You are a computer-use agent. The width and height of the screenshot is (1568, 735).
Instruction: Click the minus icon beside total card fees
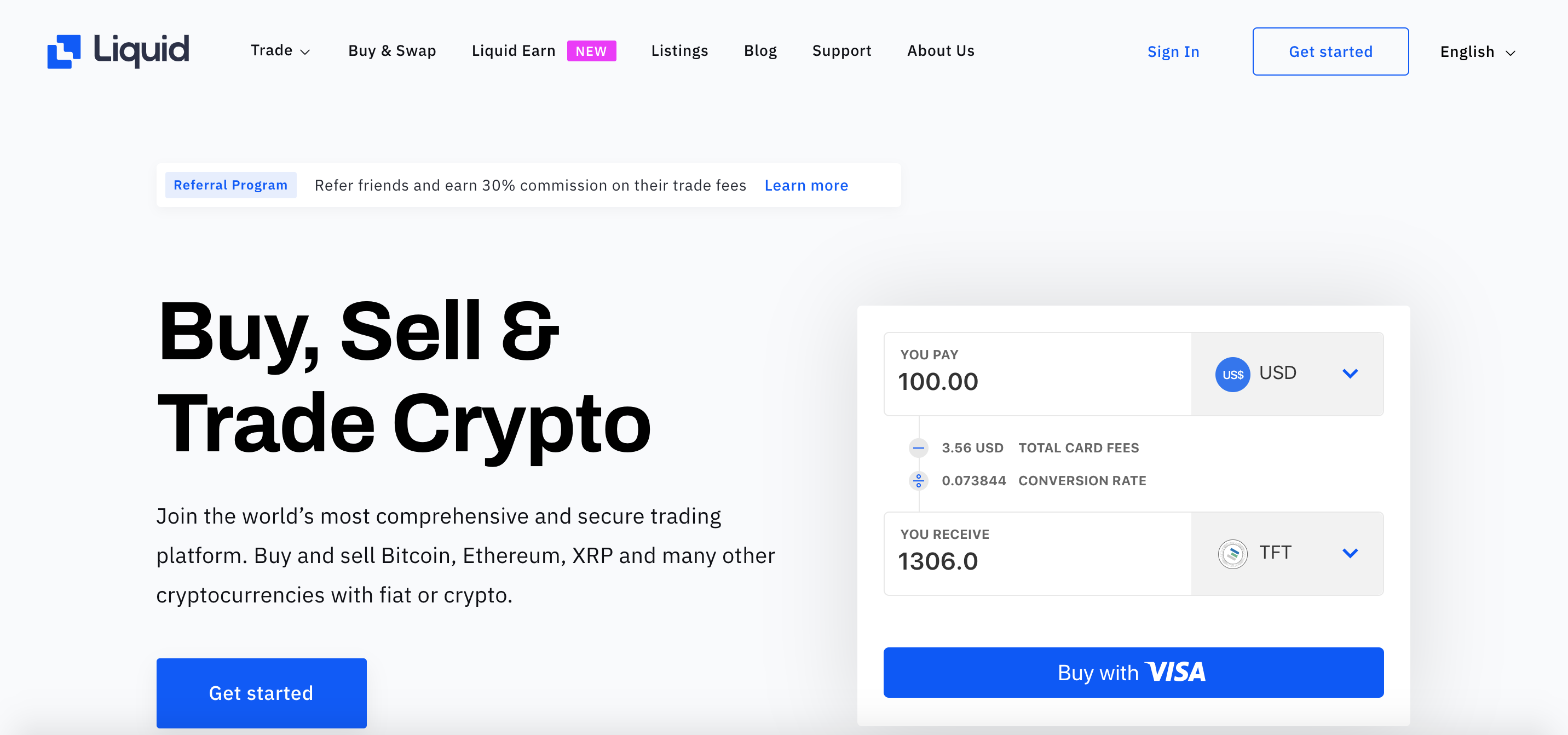coord(919,448)
